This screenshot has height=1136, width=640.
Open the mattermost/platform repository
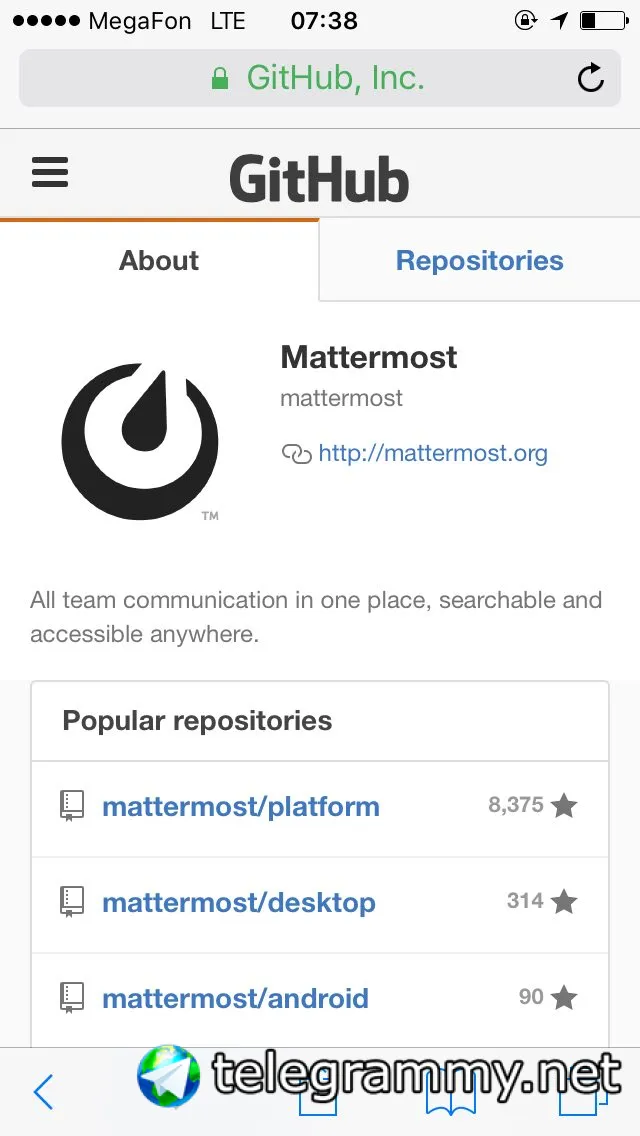[x=241, y=807]
